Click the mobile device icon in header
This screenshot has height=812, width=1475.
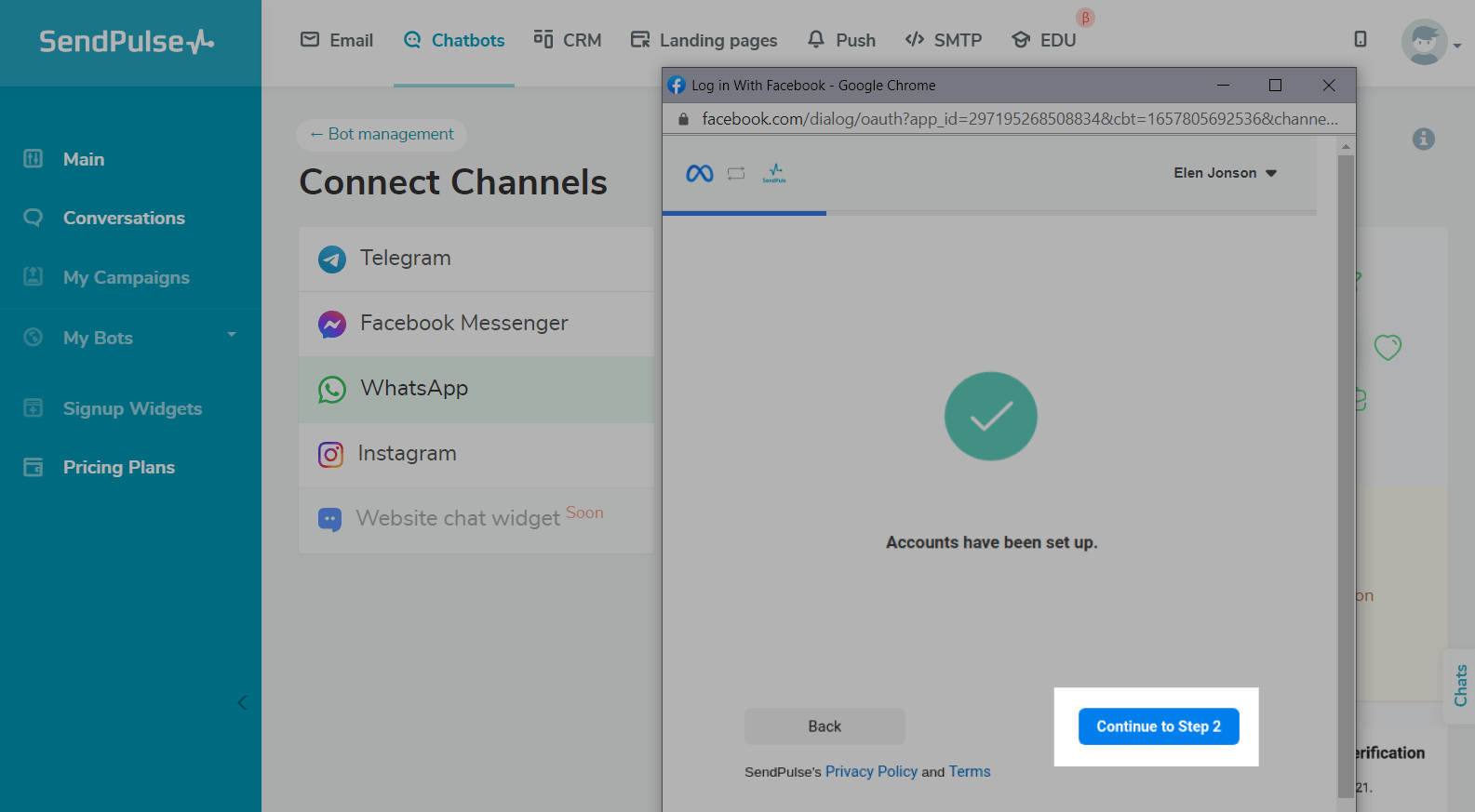1360,39
